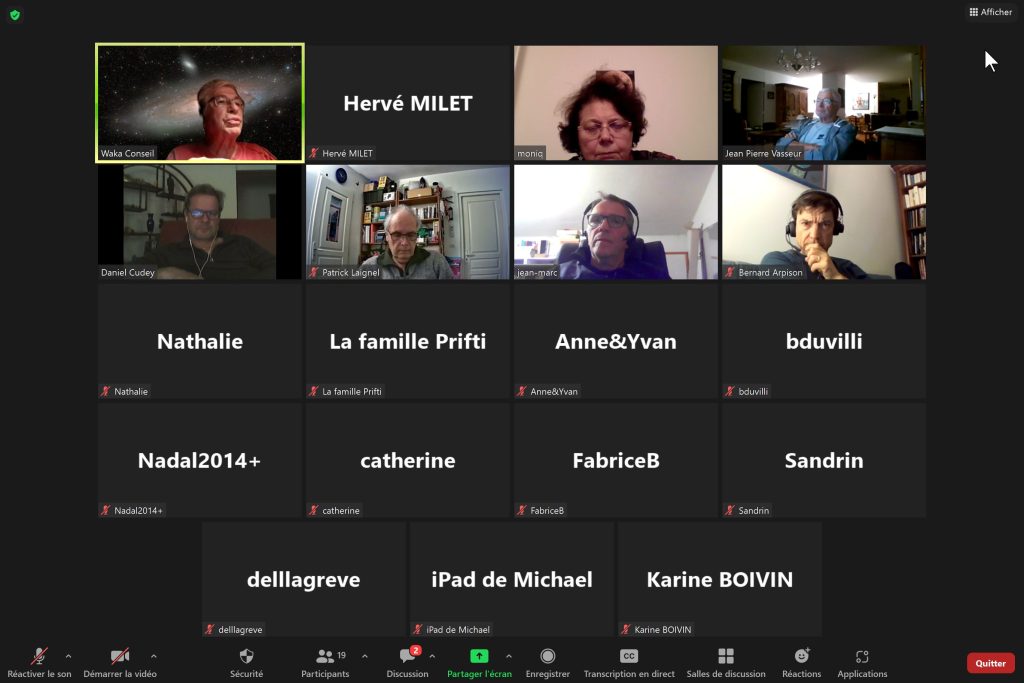1024x683 pixels.
Task: Open Salles de discussion icon
Action: (x=726, y=656)
